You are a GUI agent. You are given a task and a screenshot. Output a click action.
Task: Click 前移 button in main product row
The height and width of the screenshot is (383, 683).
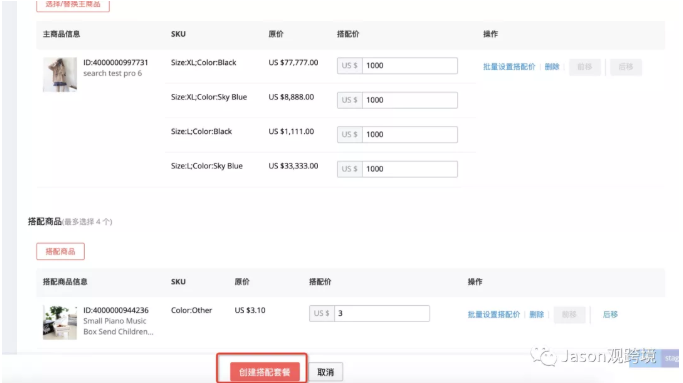click(585, 67)
